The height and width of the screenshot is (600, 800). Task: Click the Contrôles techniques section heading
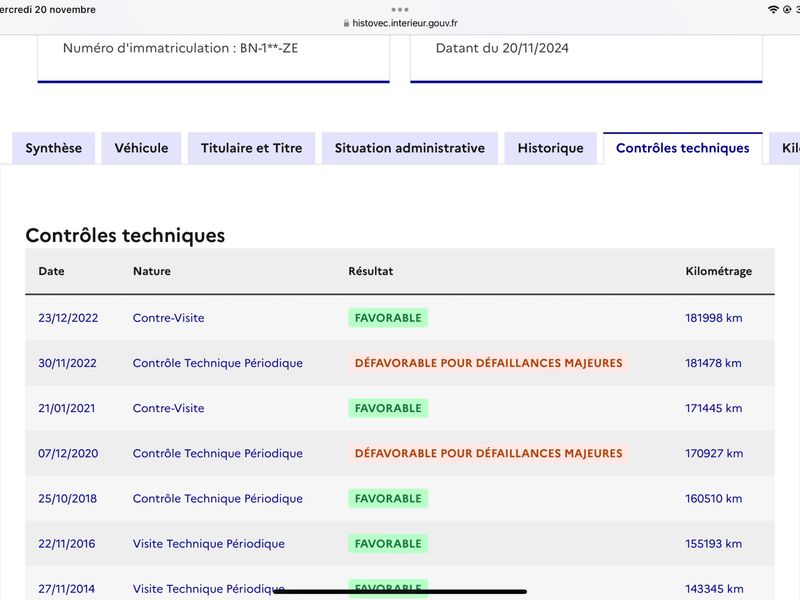[x=125, y=235]
